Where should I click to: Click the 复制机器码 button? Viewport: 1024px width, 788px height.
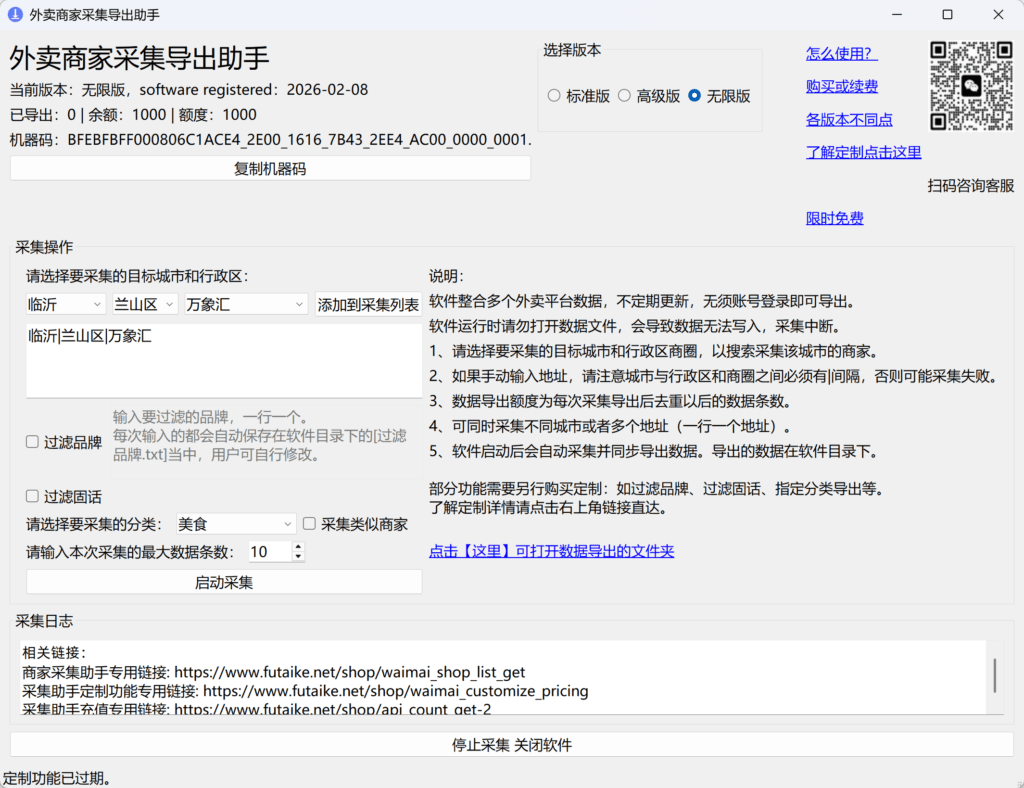pos(269,167)
